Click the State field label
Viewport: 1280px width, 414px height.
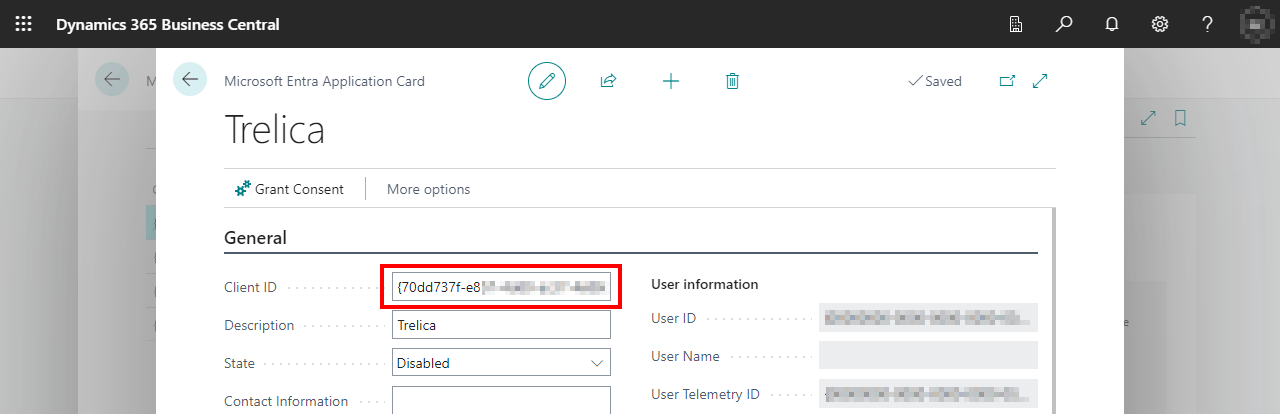point(239,363)
